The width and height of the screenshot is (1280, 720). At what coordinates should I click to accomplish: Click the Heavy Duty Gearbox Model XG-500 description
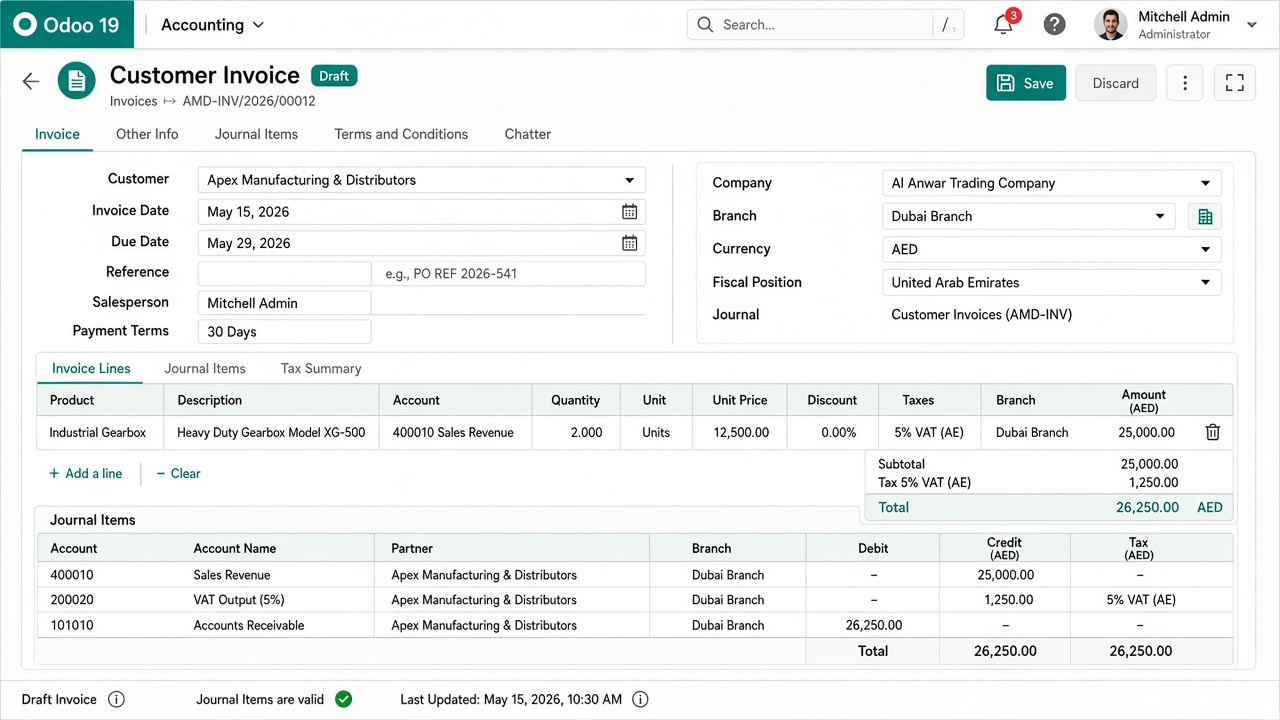[271, 432]
